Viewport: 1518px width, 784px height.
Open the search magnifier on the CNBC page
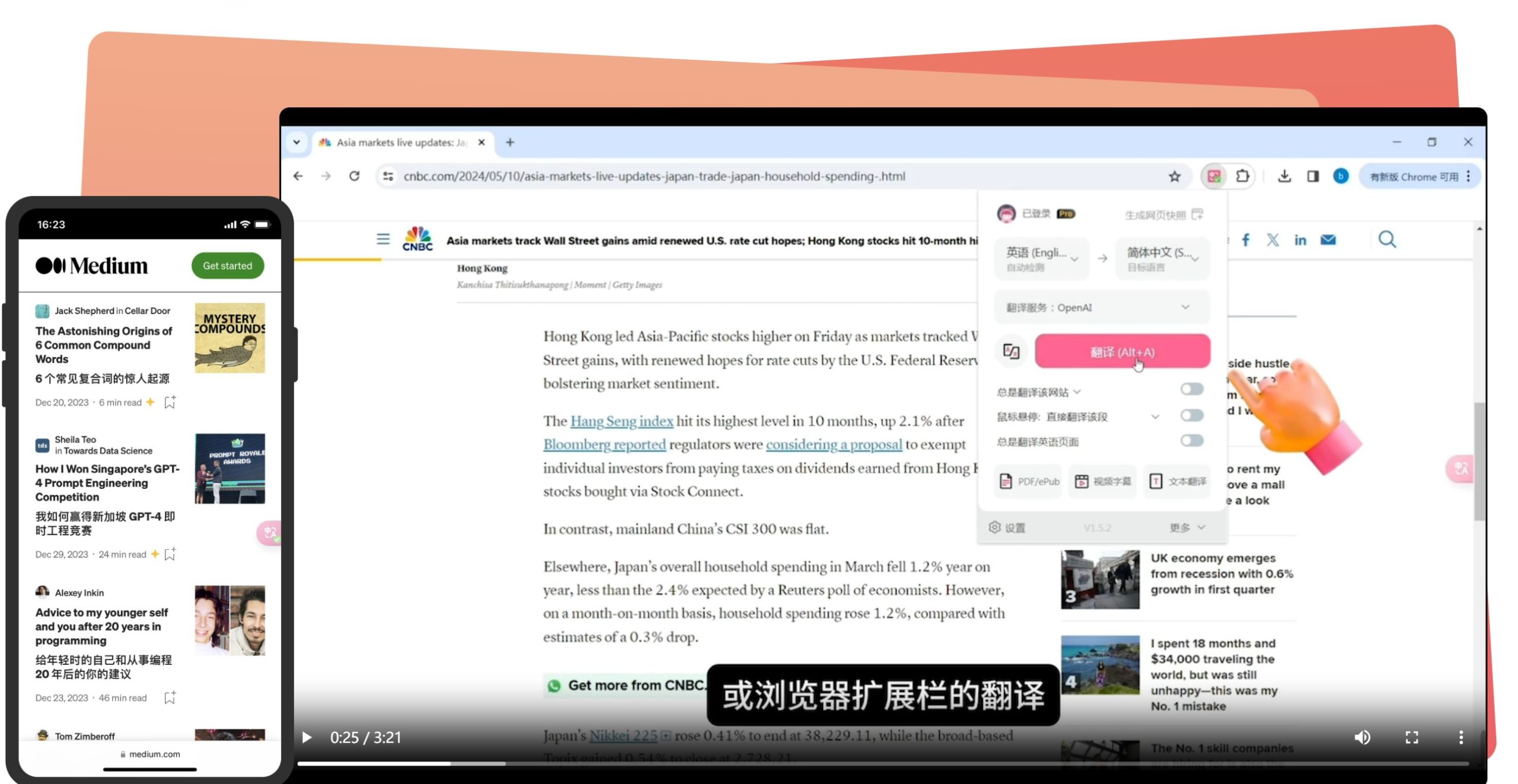pyautogui.click(x=1387, y=239)
